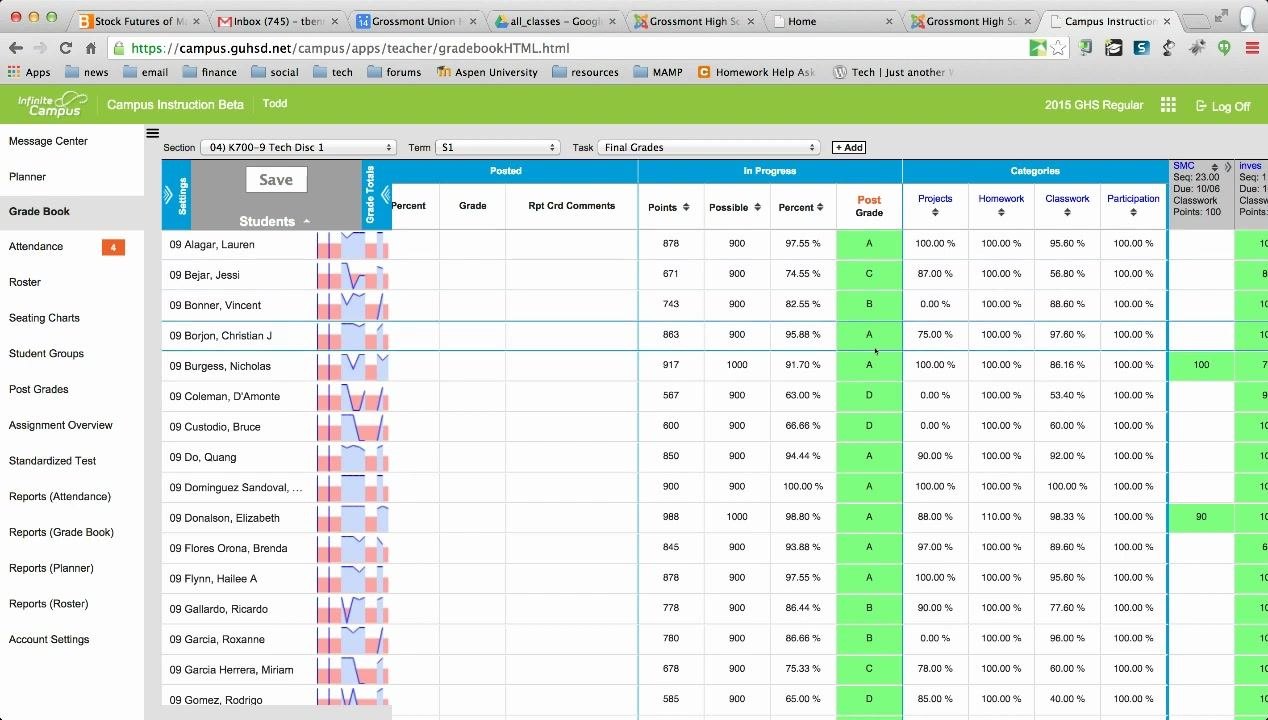1268x720 pixels.
Task: Sort the SMC assignment column arrows
Action: click(x=1214, y=167)
